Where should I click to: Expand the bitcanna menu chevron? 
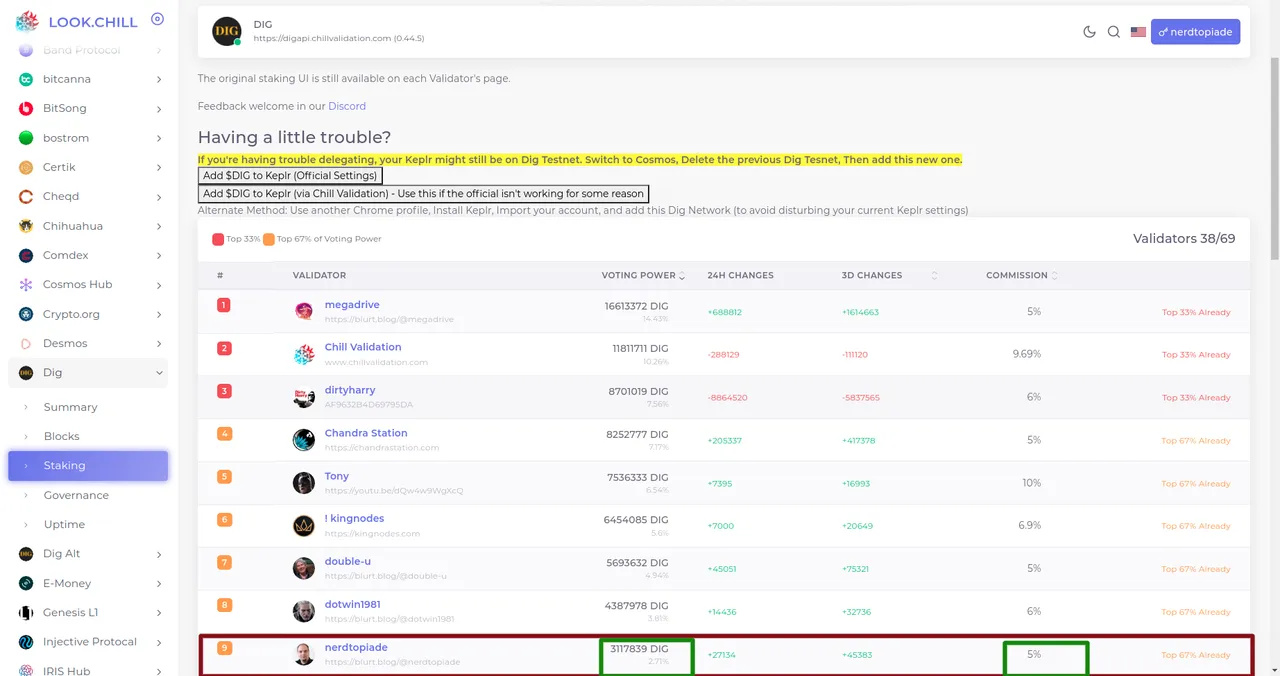pyautogui.click(x=159, y=79)
